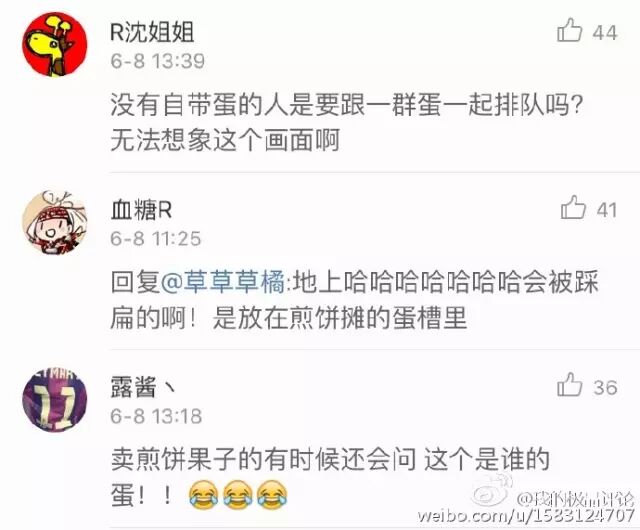The image size is (640, 530).
Task: Like the comment by R沈姐姐
Action: (x=569, y=31)
